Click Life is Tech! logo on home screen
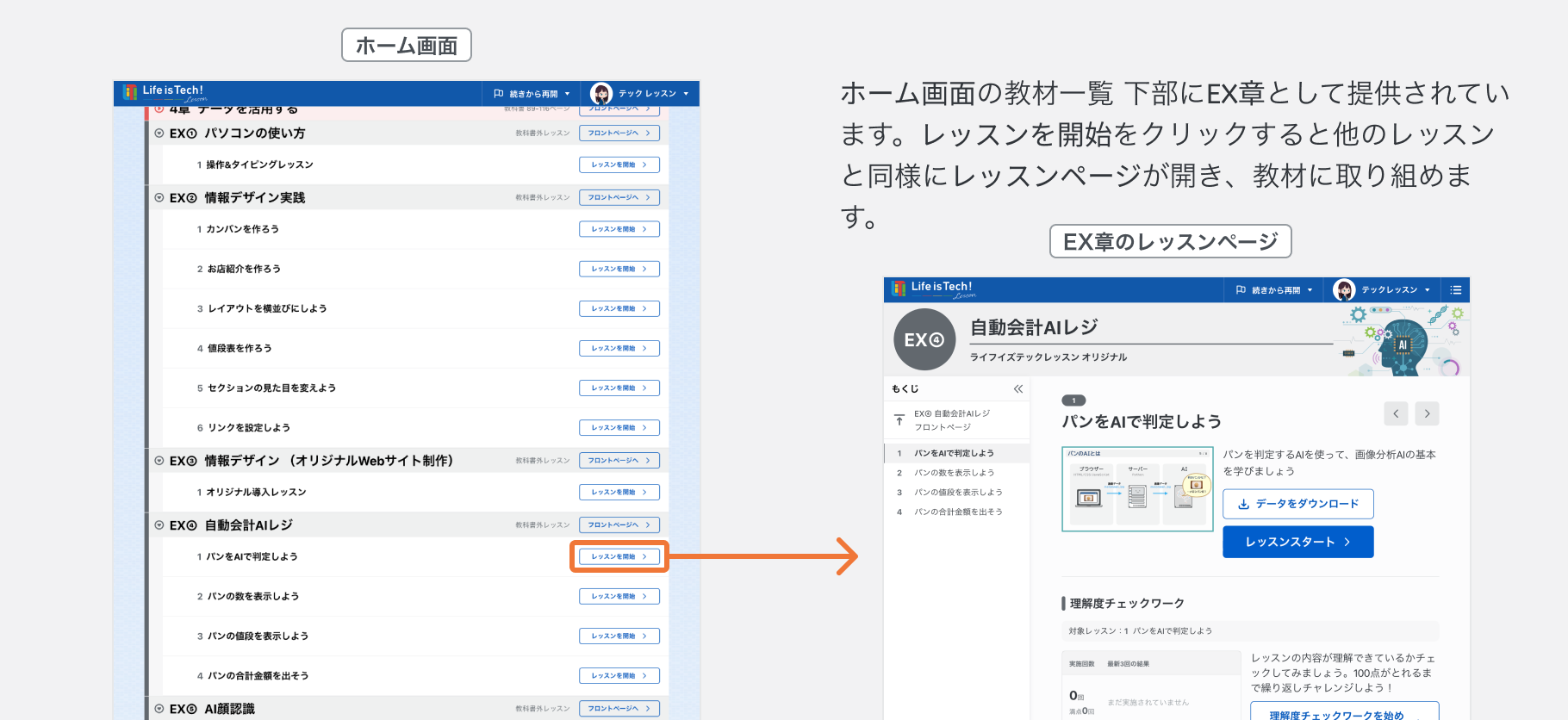The width and height of the screenshot is (1568, 720). tap(165, 92)
